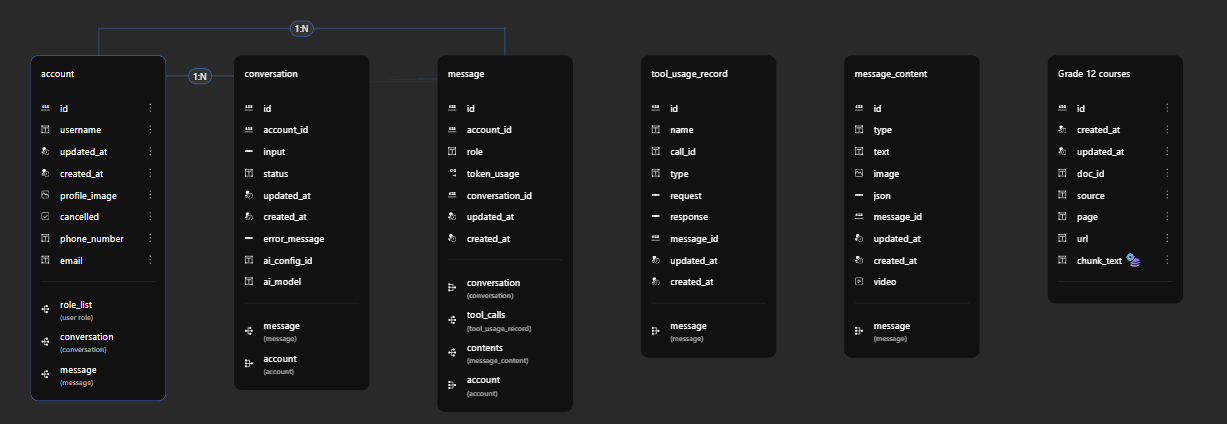Click the profile_image field icon in account table
This screenshot has width=1227, height=424.
tap(45, 195)
